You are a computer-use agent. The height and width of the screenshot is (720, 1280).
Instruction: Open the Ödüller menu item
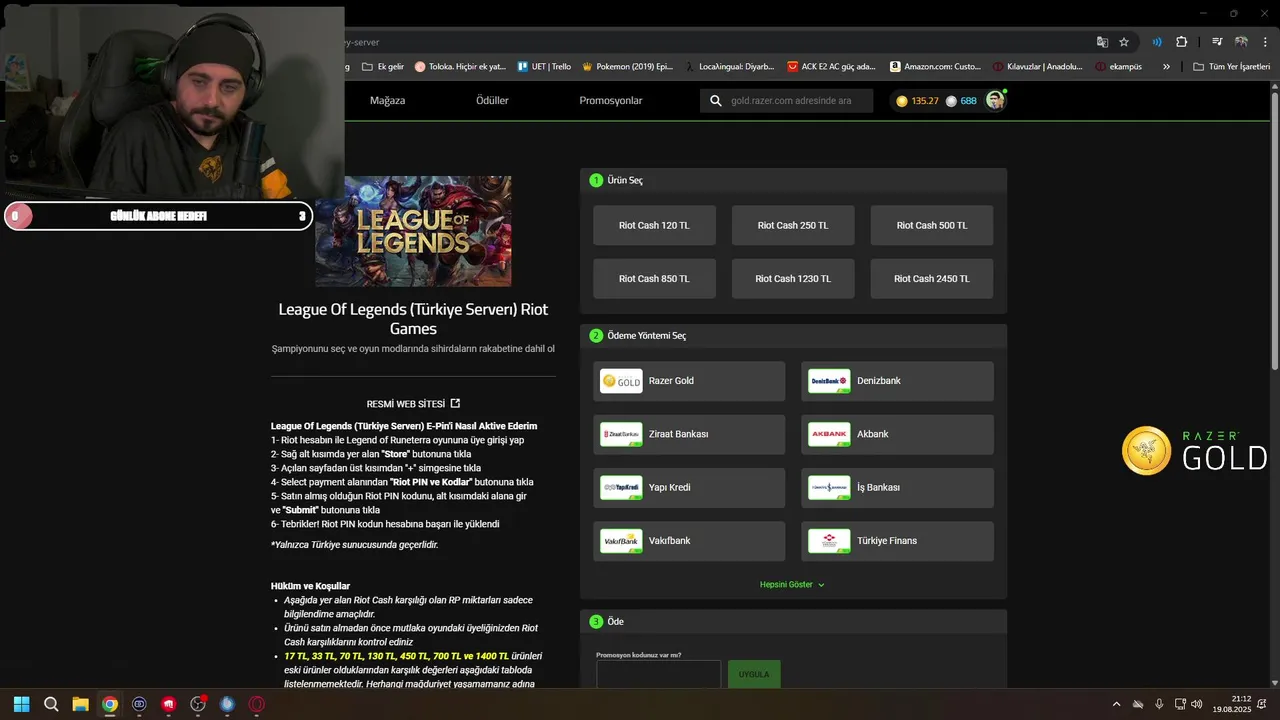pyautogui.click(x=492, y=101)
